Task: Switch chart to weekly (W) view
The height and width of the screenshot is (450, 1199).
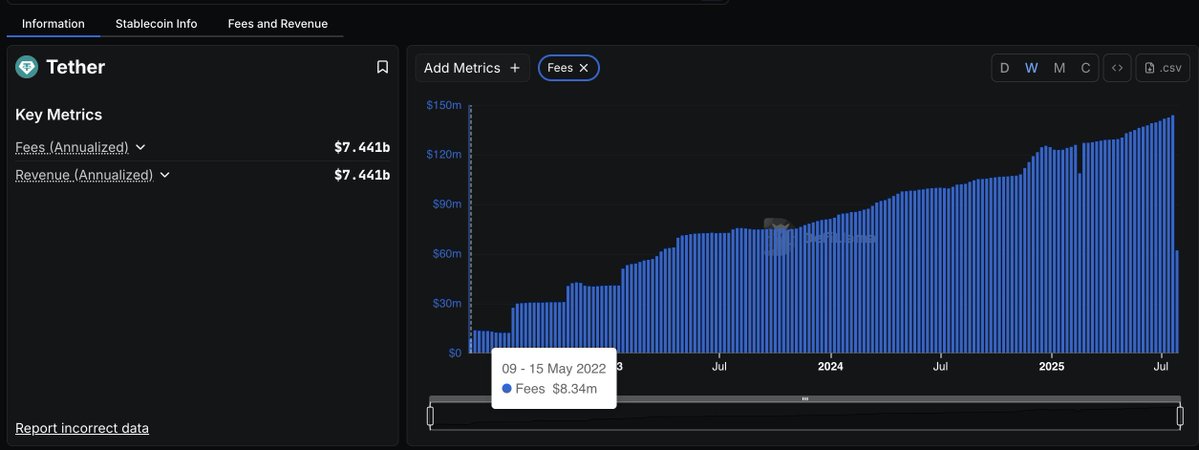Action: coord(1032,68)
